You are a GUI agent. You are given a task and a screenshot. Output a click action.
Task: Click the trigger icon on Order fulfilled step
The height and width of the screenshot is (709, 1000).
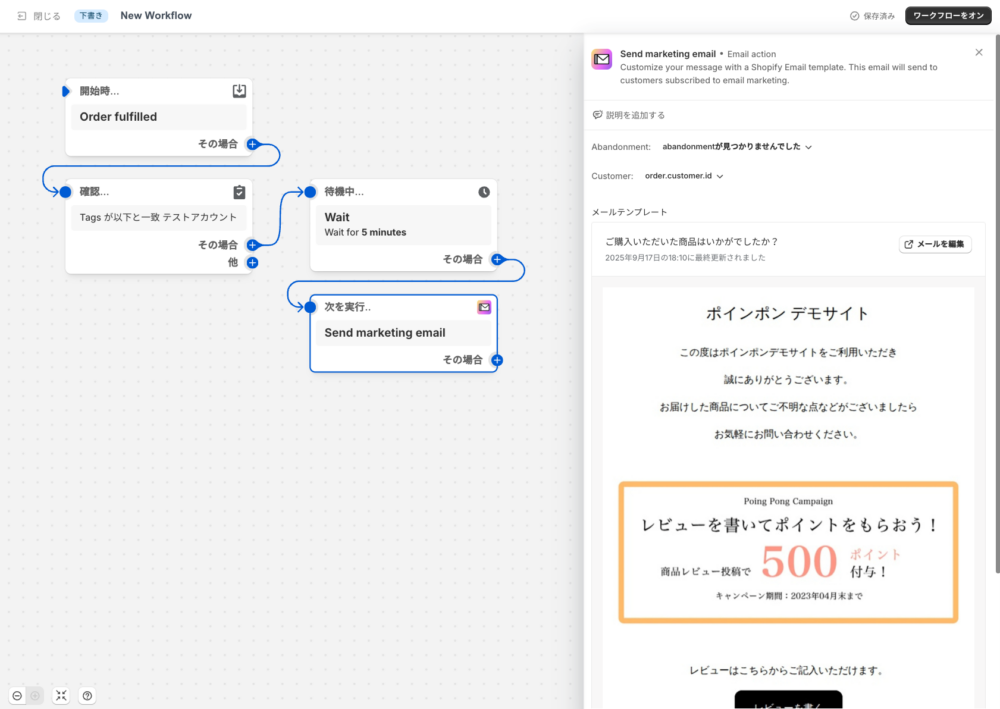239,91
